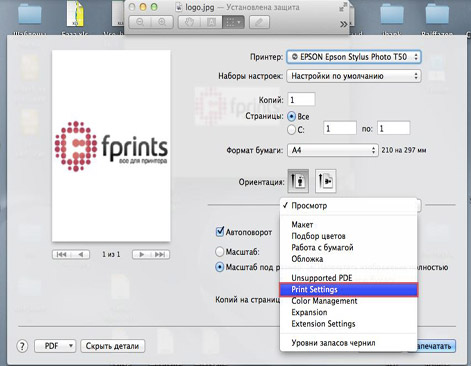Click the yellow zip archive desktop icon

pyautogui.click(x=75, y=14)
